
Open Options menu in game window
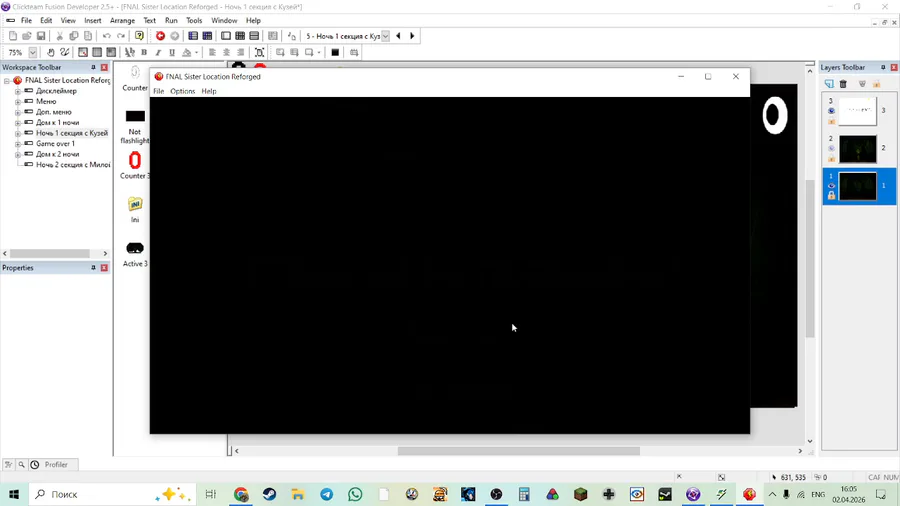[183, 91]
